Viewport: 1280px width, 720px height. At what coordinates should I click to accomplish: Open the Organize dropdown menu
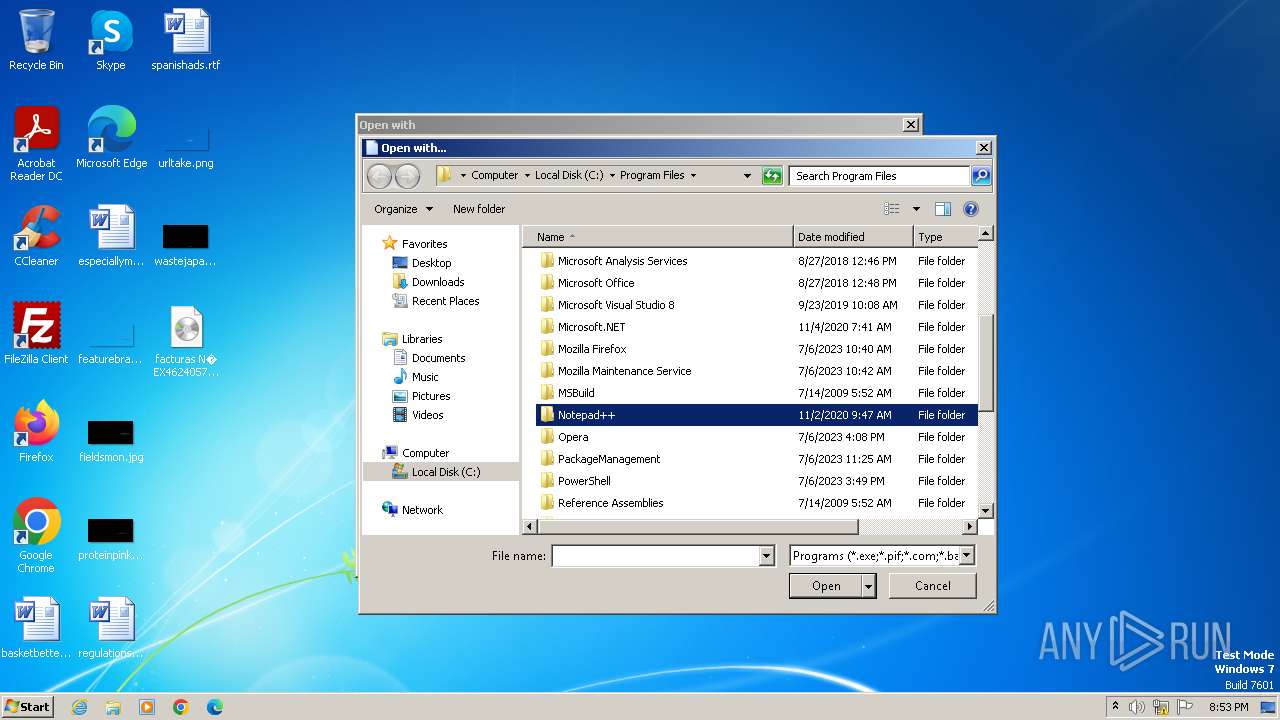point(404,209)
